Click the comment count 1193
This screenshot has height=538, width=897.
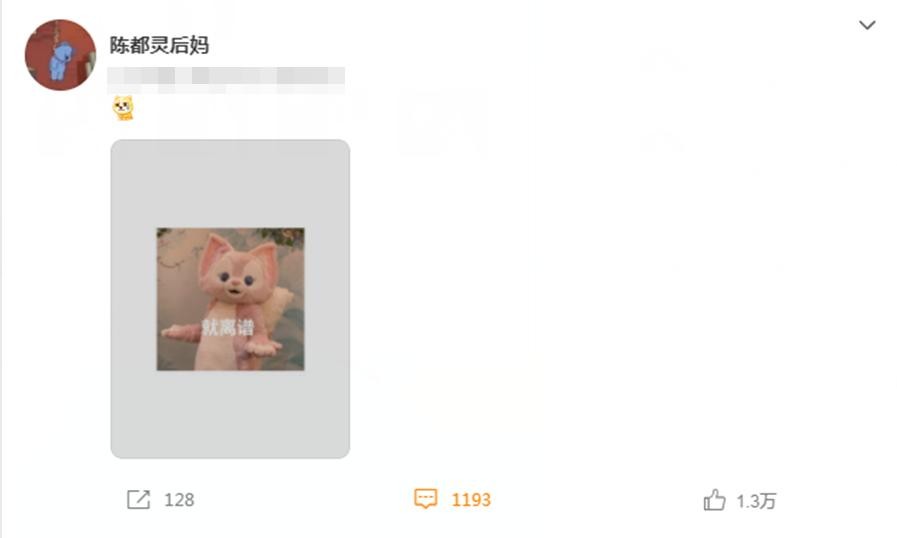coord(471,500)
